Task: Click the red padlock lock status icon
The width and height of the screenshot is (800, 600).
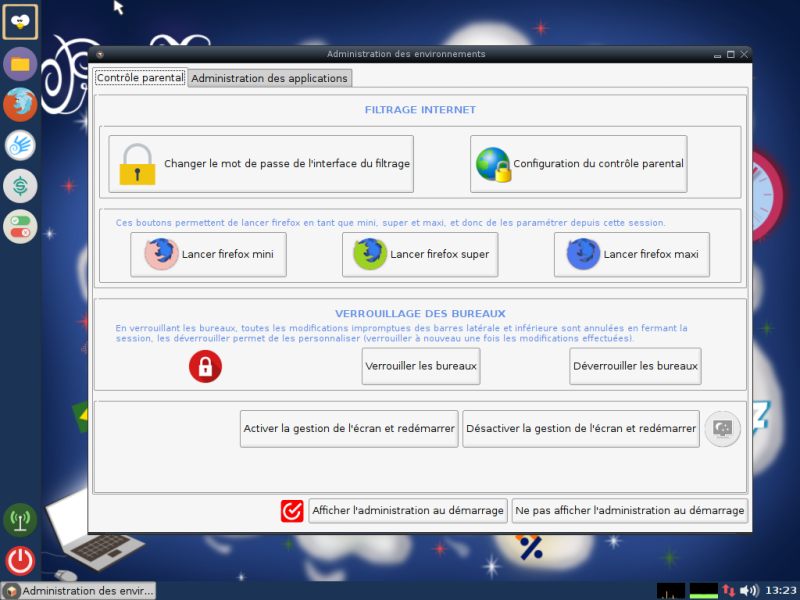Action: point(205,366)
